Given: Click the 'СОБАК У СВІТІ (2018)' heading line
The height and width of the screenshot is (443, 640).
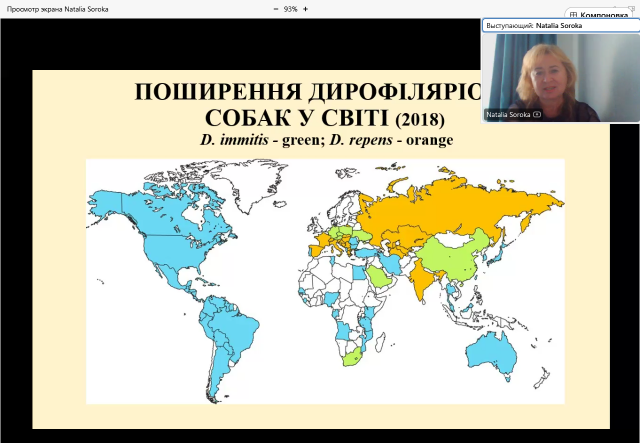Looking at the screenshot, I should coord(324,118).
